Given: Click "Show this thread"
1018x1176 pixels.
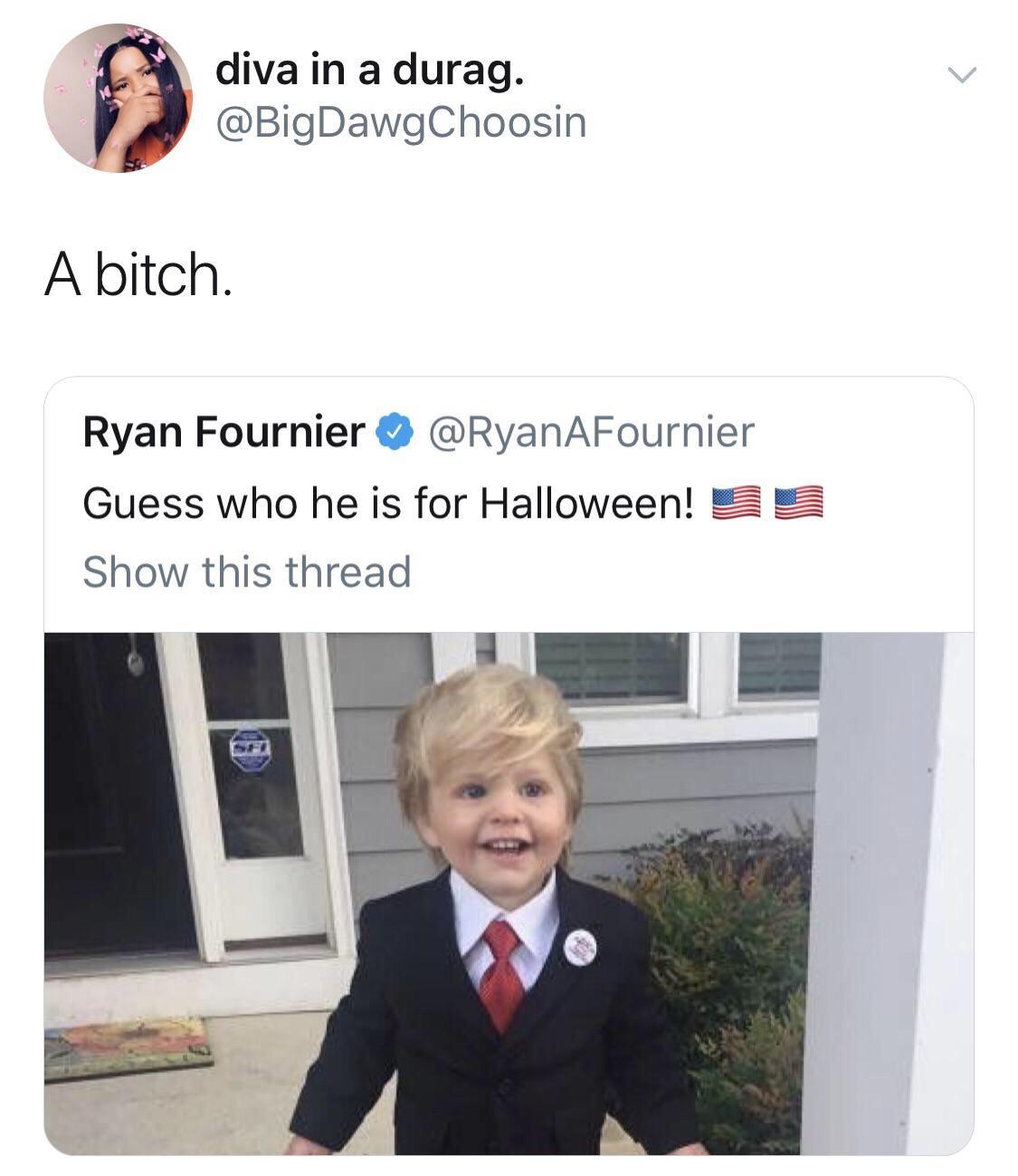Looking at the screenshot, I should (x=247, y=572).
